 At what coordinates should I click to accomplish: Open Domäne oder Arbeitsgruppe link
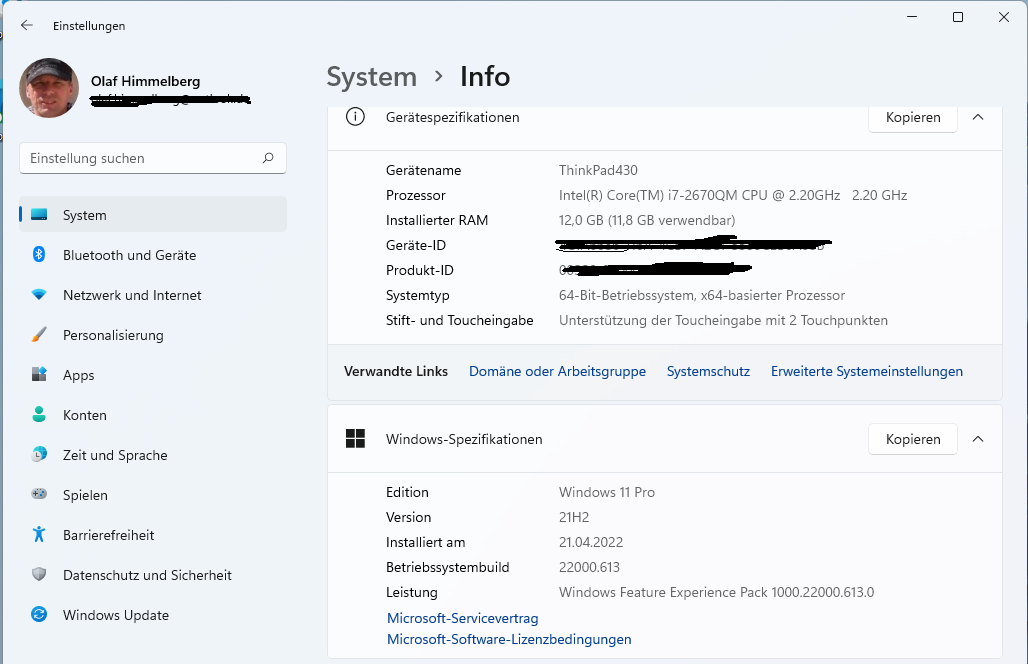tap(557, 371)
